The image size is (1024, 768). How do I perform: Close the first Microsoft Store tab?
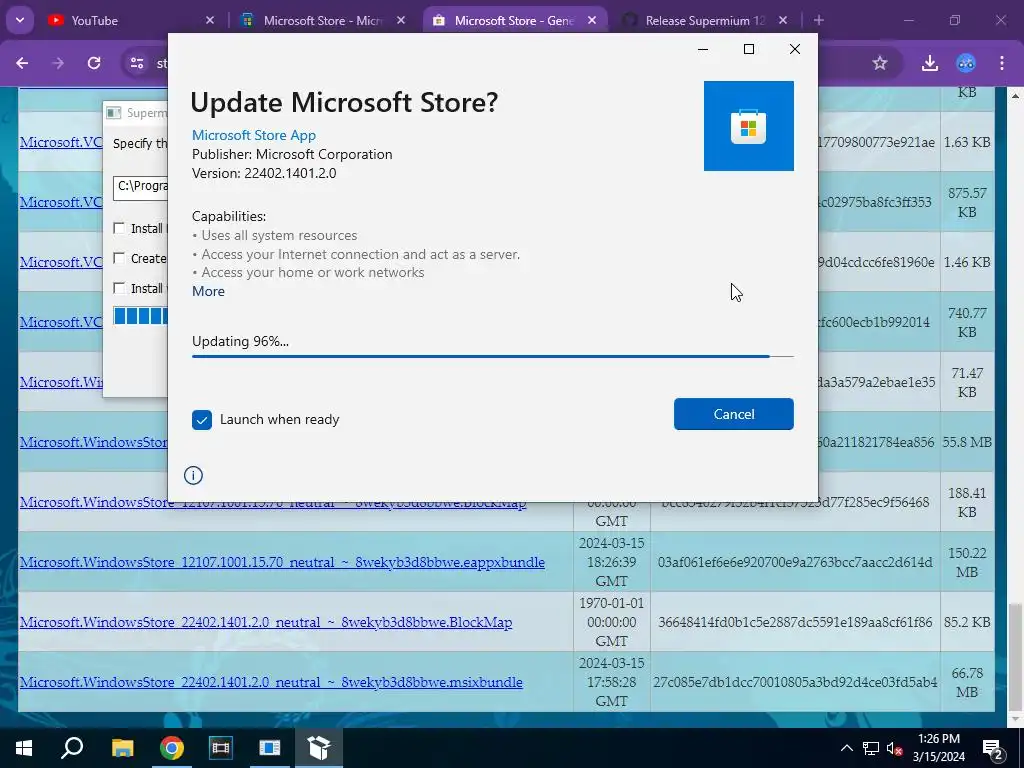[x=401, y=20]
